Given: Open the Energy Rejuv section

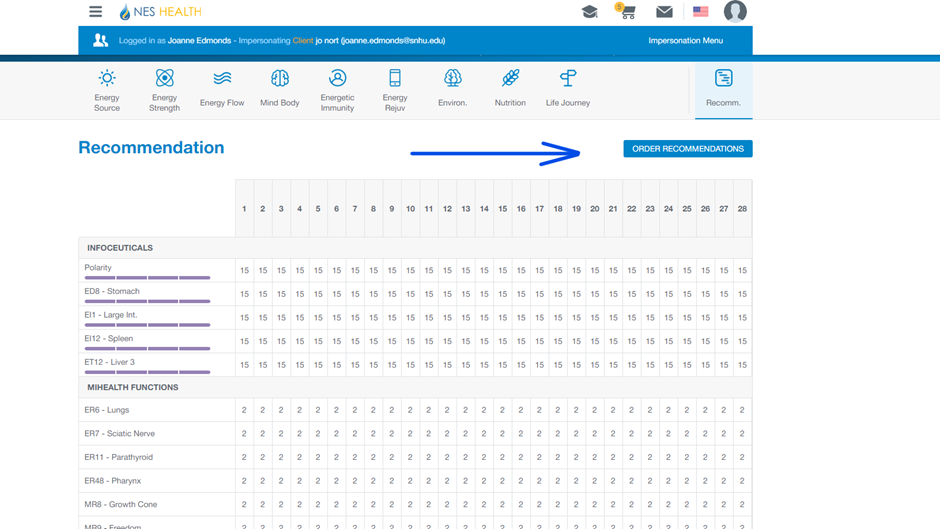Looking at the screenshot, I should (395, 89).
